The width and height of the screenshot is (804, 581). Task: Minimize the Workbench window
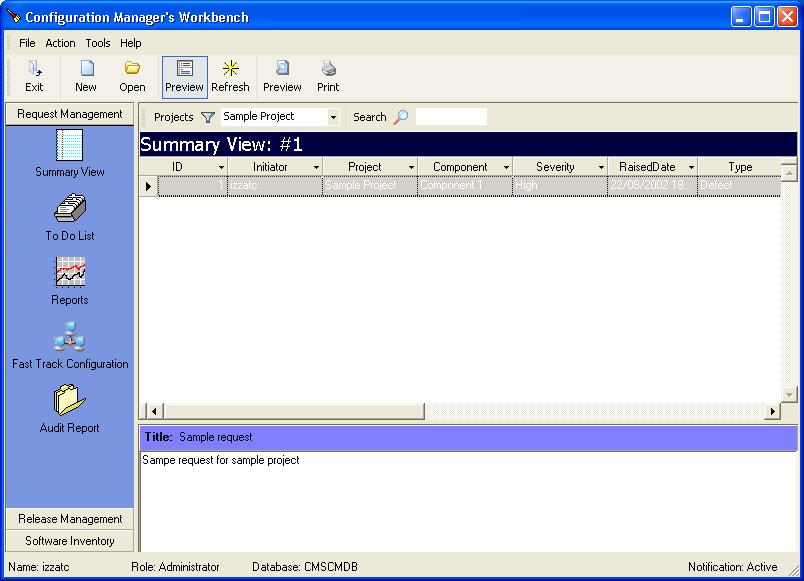pos(740,17)
